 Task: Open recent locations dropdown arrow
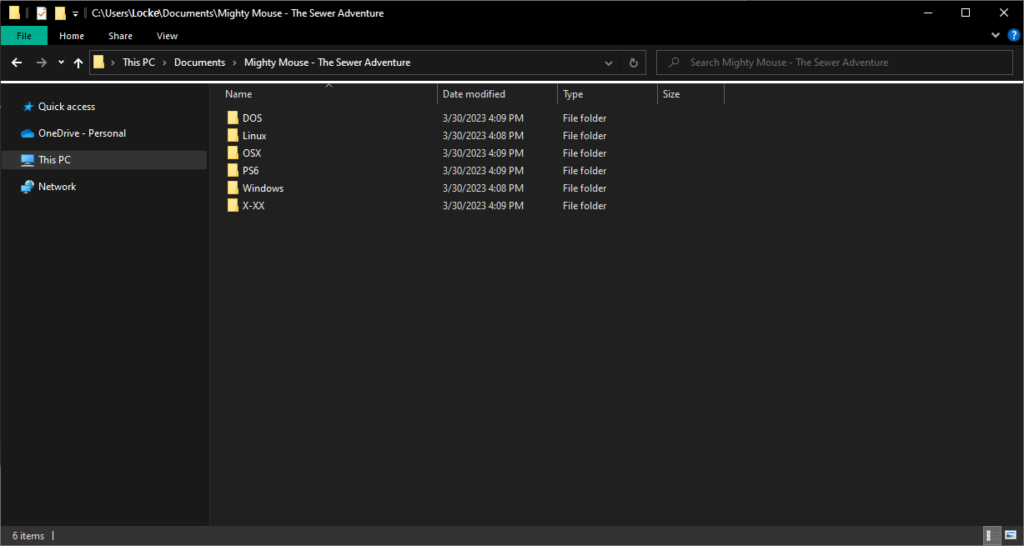coord(61,63)
